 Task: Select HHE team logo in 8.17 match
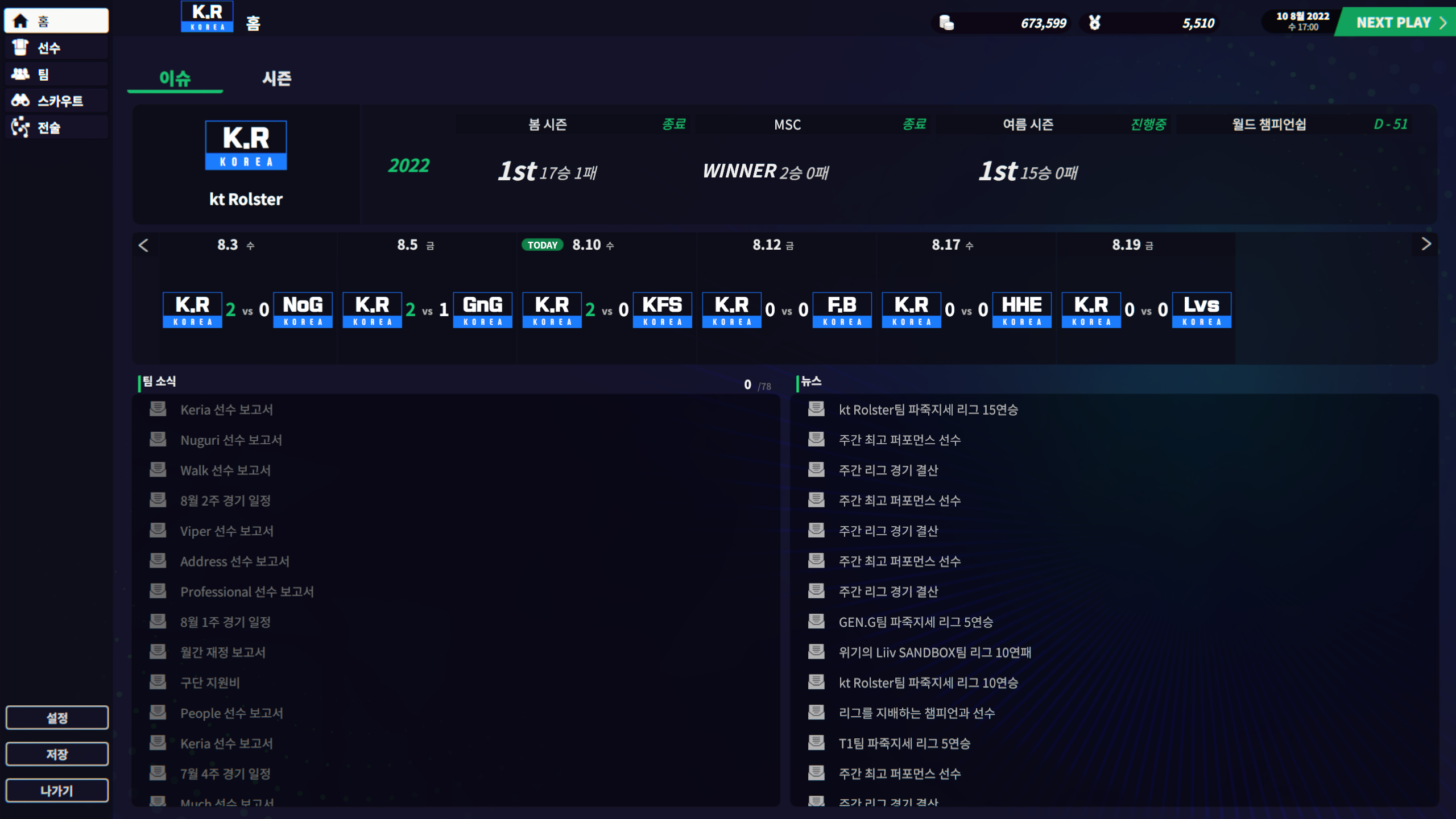[1022, 310]
